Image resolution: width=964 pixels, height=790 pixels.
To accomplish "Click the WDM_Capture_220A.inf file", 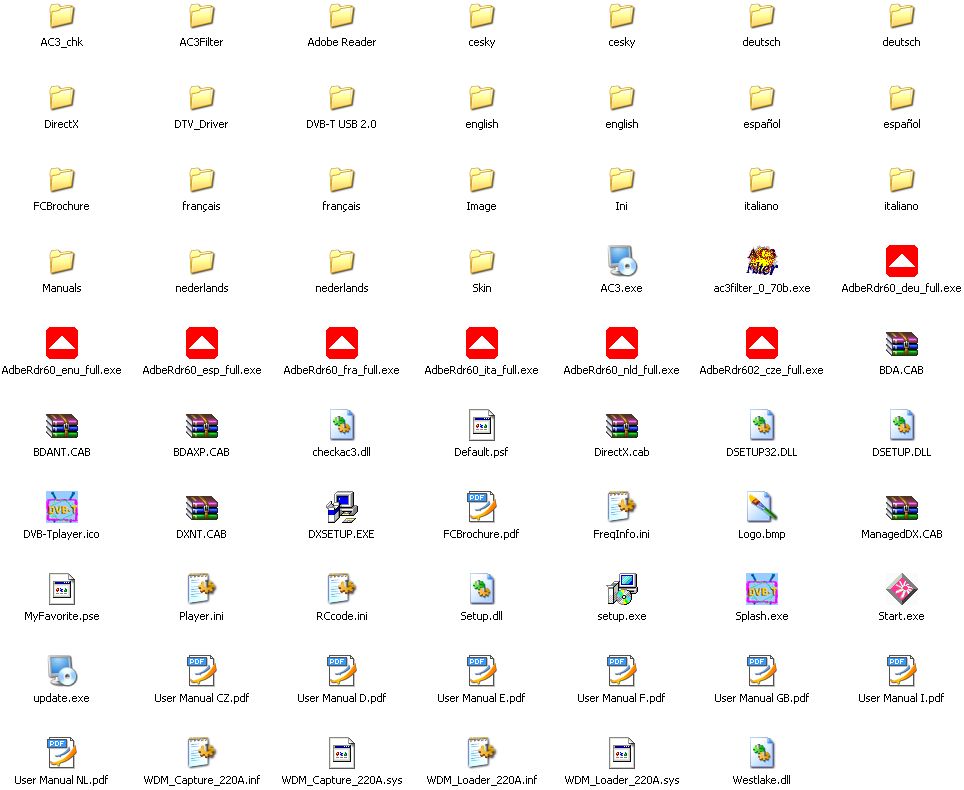I will pos(201,754).
